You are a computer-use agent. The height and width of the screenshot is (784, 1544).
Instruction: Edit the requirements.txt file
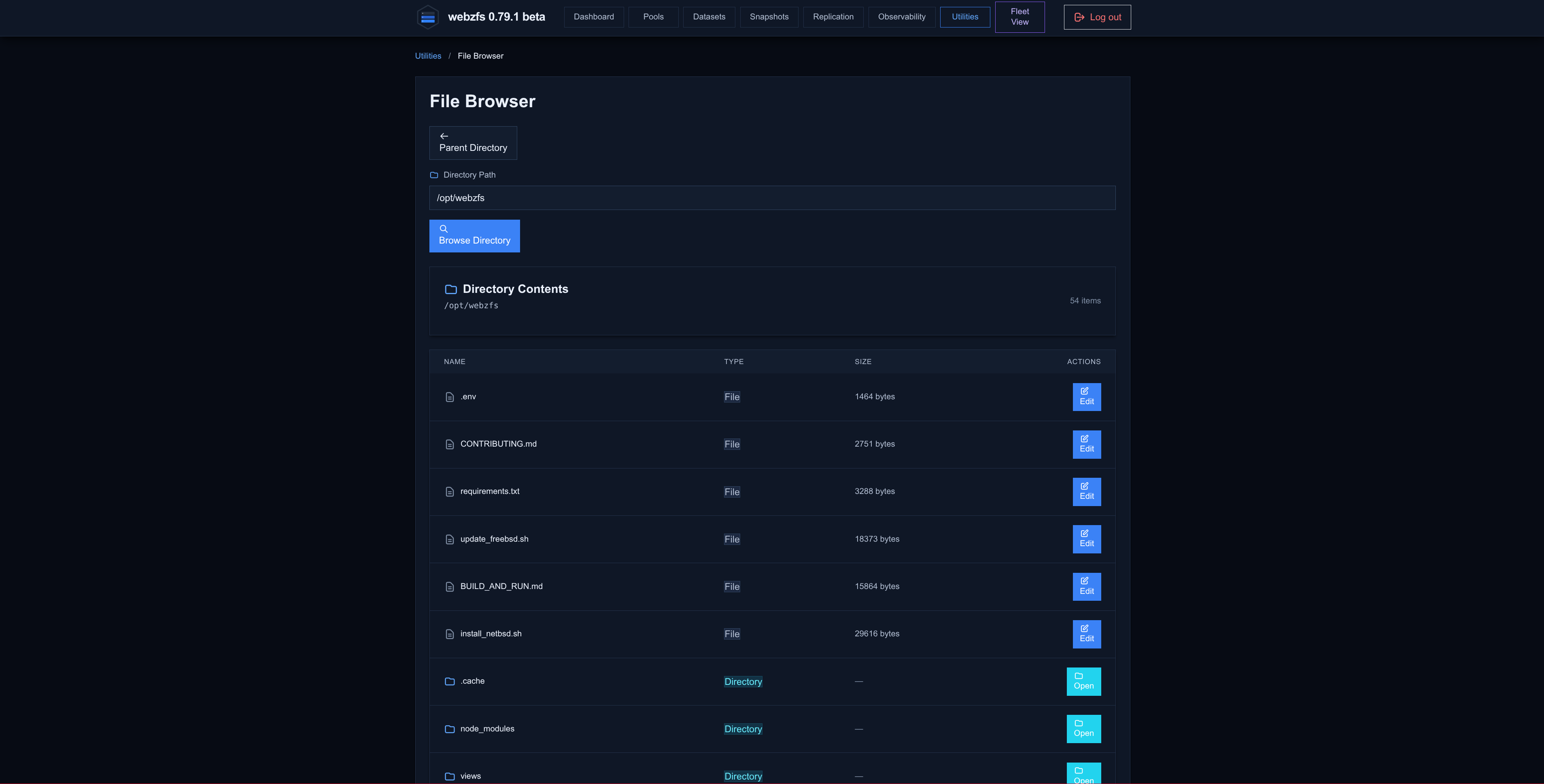pyautogui.click(x=1086, y=492)
